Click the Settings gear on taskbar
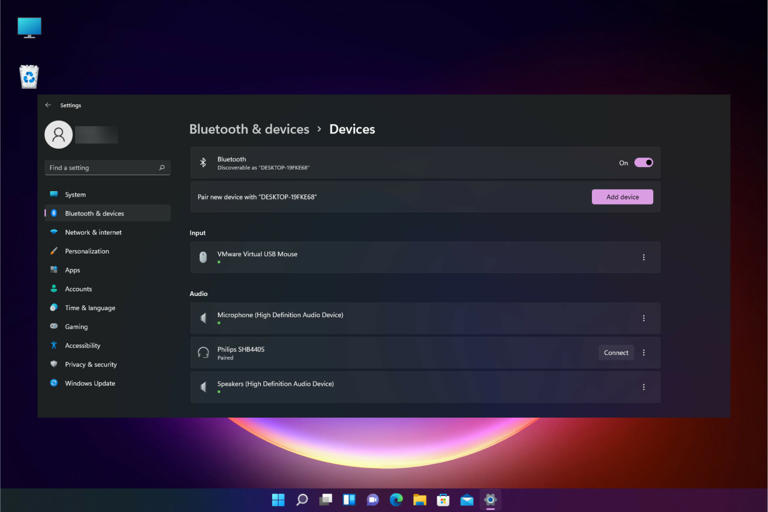 point(490,500)
